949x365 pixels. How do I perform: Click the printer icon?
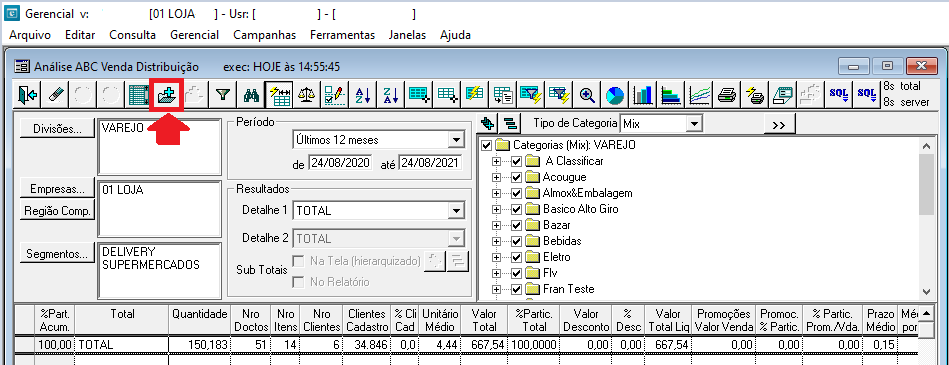click(727, 95)
